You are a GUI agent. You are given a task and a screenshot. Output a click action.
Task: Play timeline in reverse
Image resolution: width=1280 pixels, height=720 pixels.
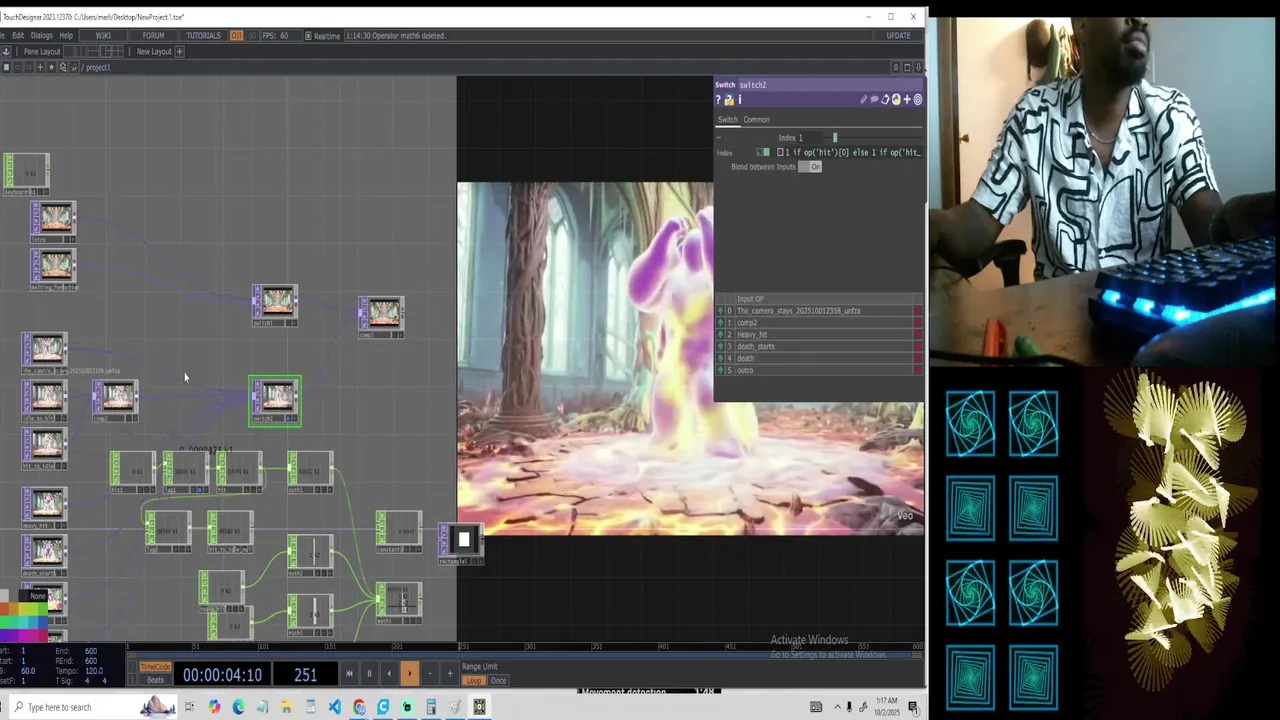[x=389, y=674]
